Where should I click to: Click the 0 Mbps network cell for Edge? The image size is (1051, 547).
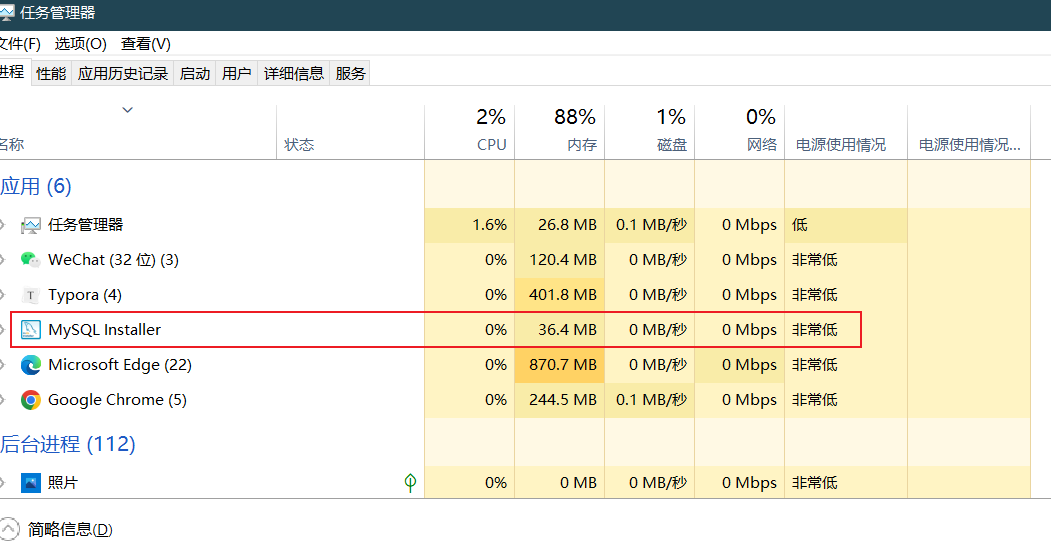(739, 365)
